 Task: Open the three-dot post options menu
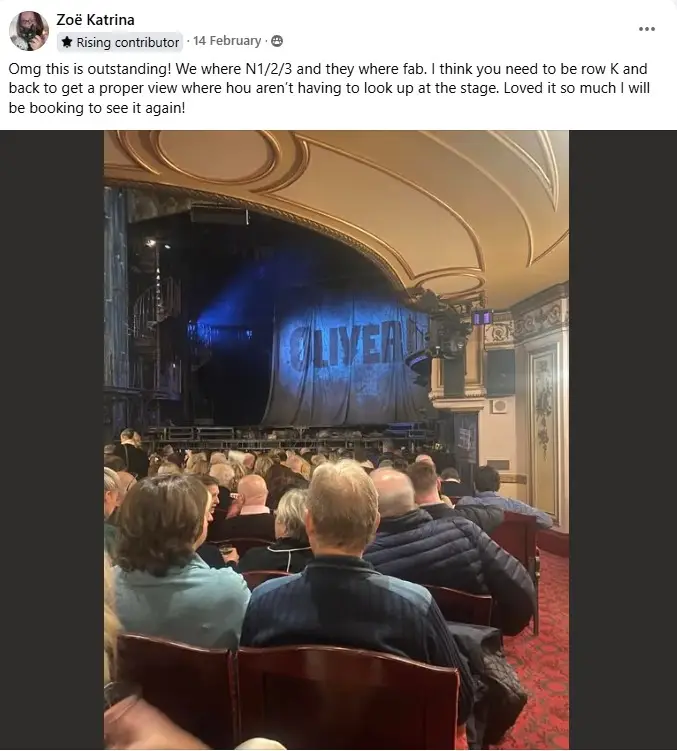(x=646, y=29)
